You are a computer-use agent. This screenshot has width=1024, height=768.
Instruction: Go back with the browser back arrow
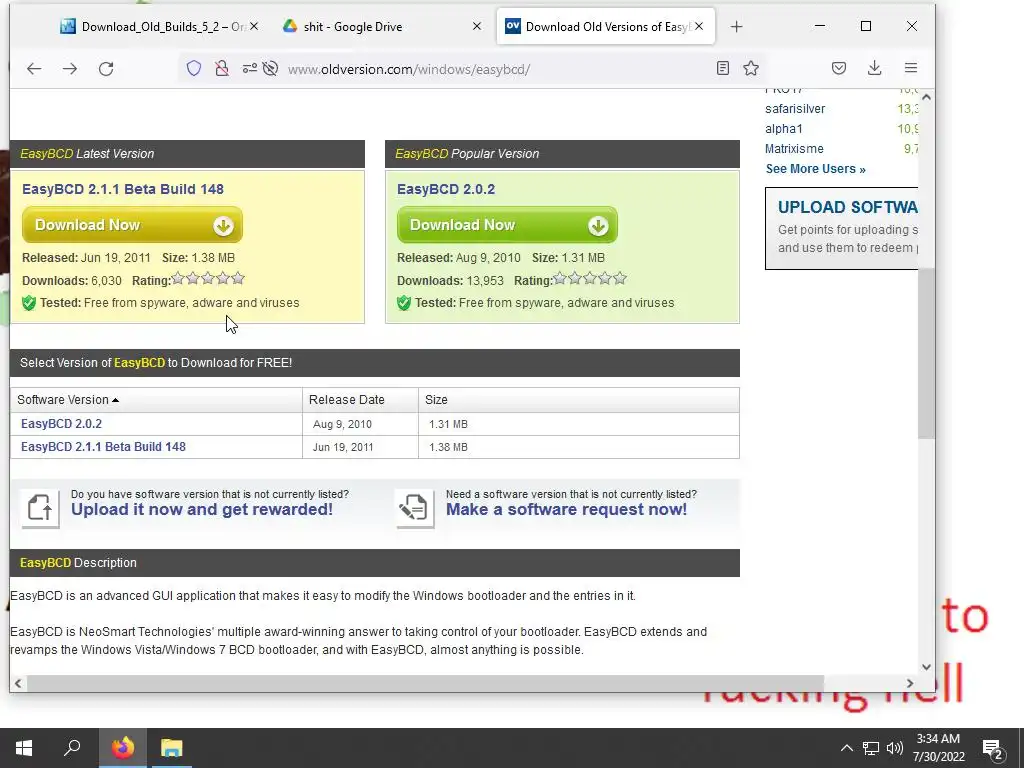tap(34, 69)
